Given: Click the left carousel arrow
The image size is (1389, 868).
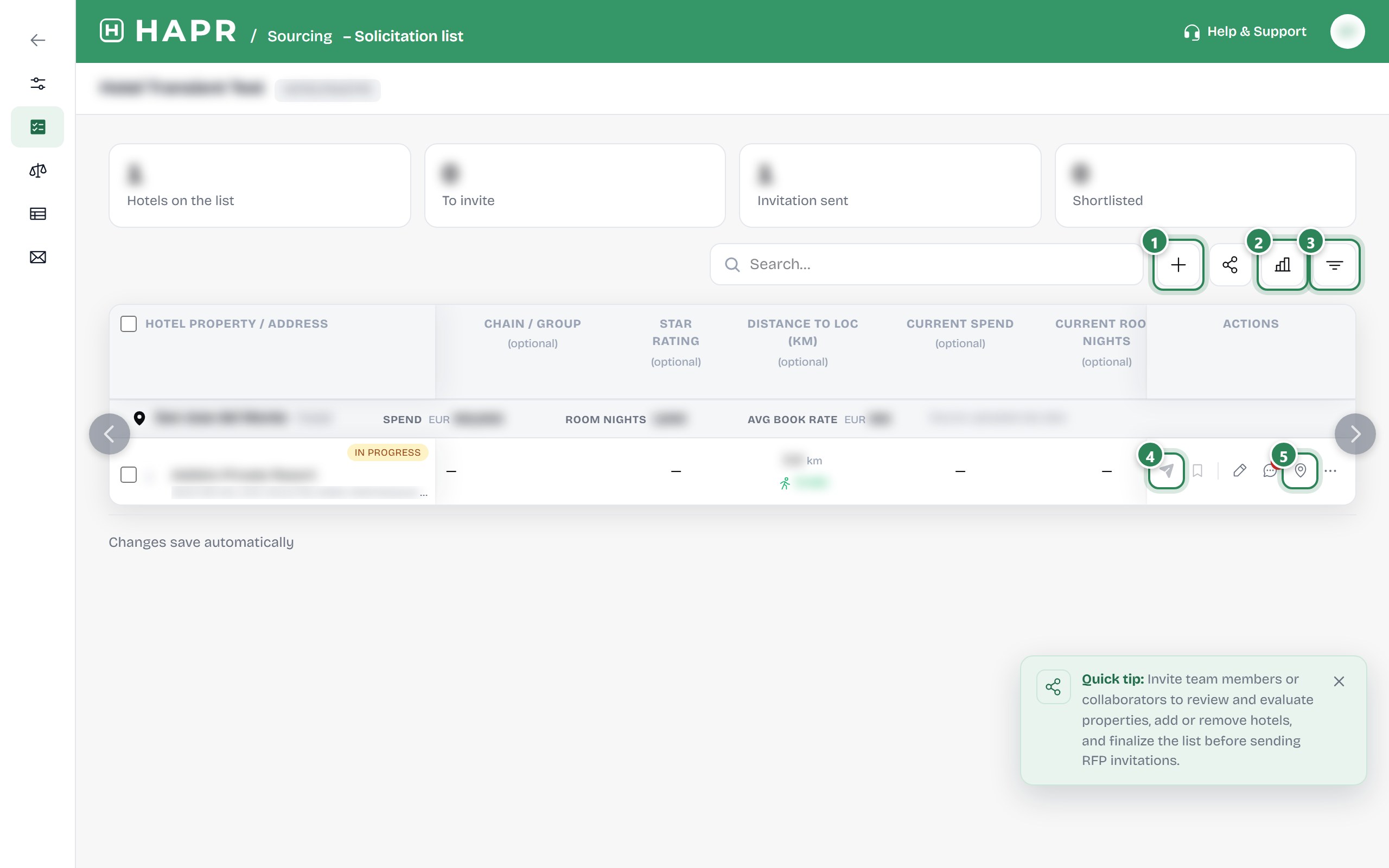Looking at the screenshot, I should [109, 434].
